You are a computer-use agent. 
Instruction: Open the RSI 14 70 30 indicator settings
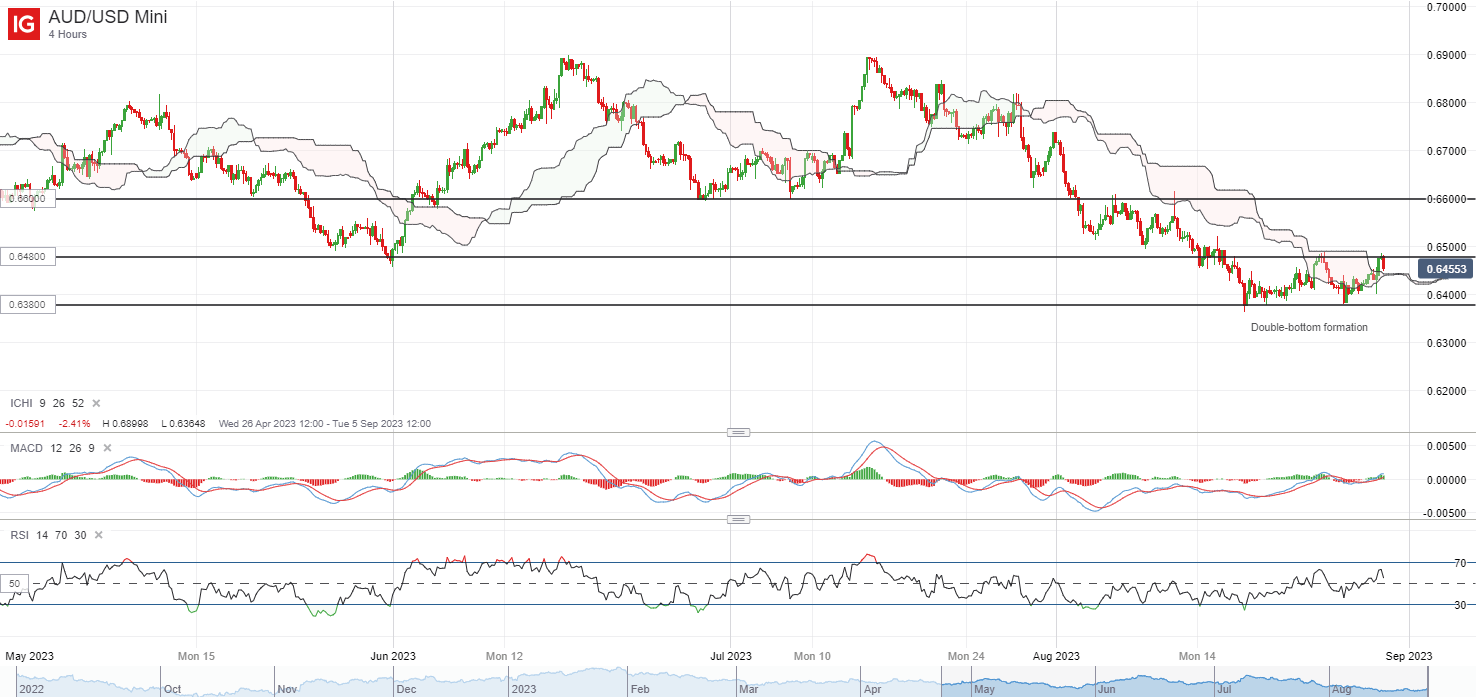pyautogui.click(x=48, y=535)
